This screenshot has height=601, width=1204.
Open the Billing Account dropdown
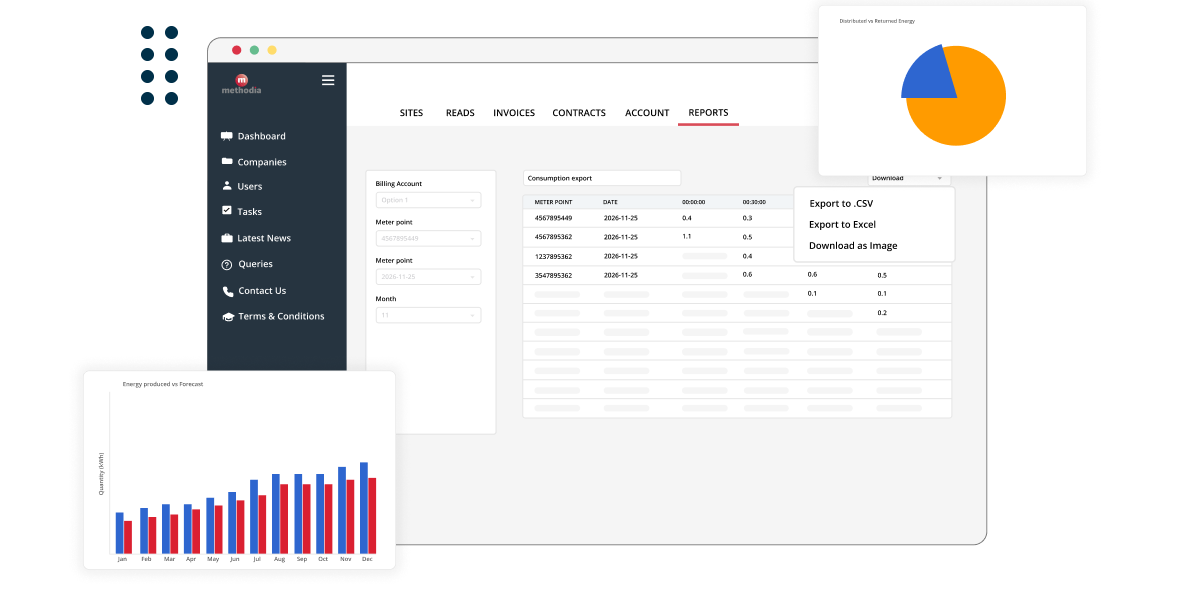point(428,199)
